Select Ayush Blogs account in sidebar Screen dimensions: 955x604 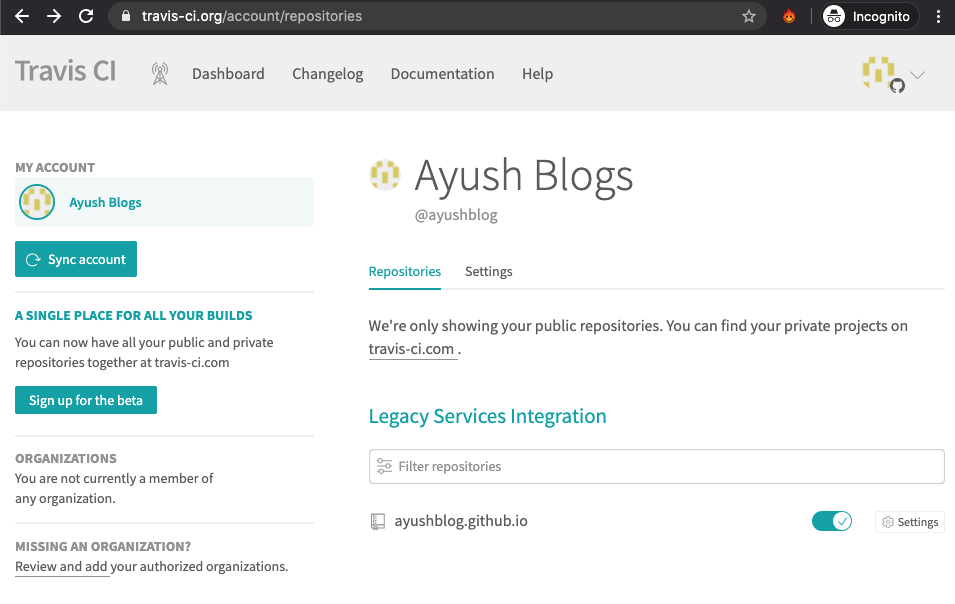click(x=164, y=202)
